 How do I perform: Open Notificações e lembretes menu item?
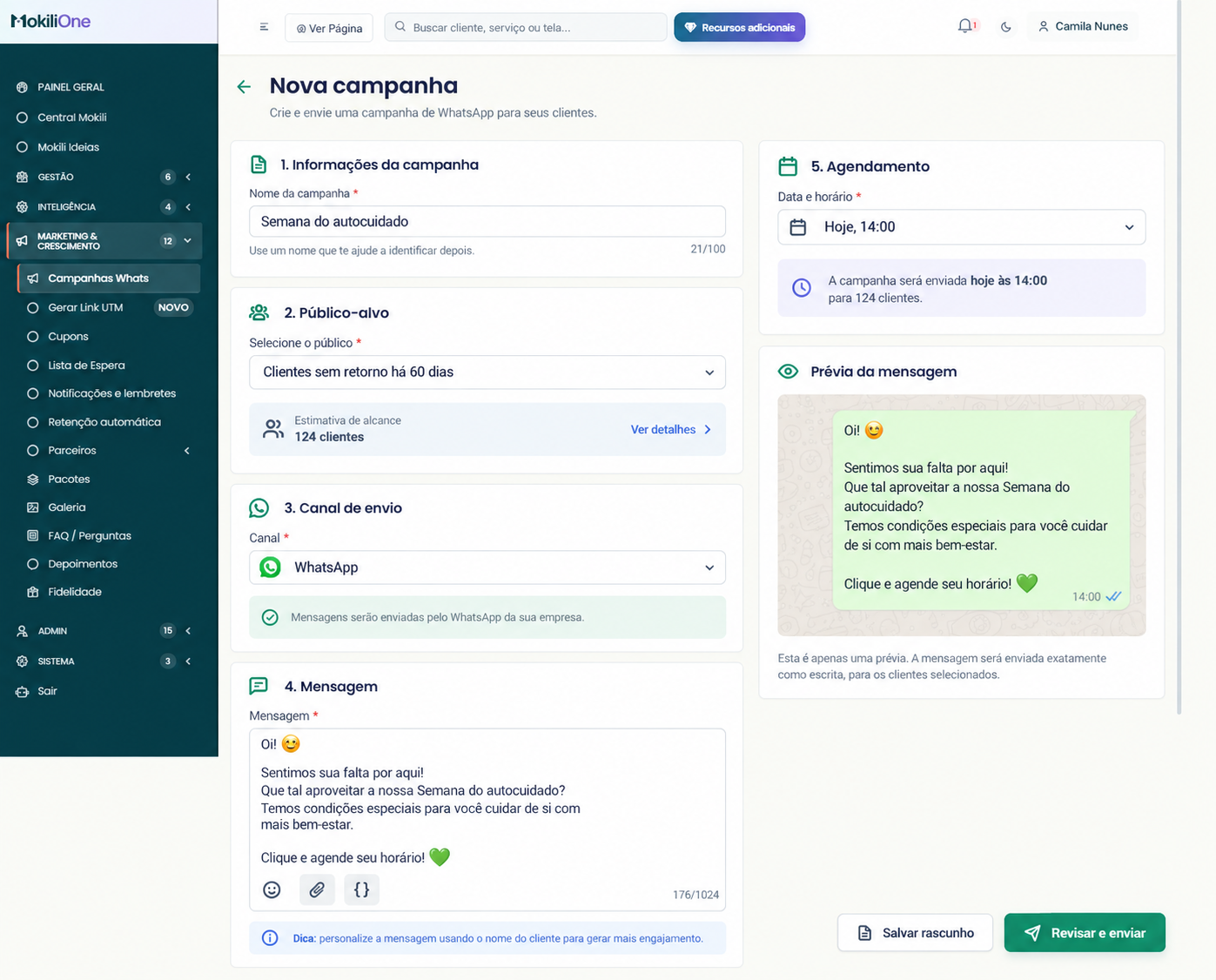point(111,393)
